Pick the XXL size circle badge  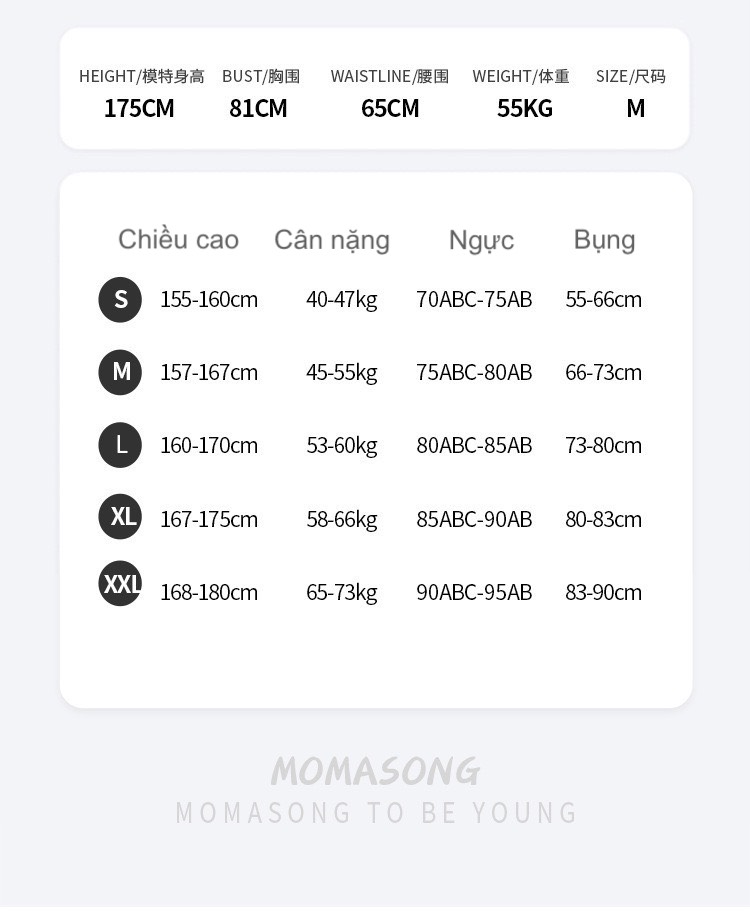click(x=120, y=584)
